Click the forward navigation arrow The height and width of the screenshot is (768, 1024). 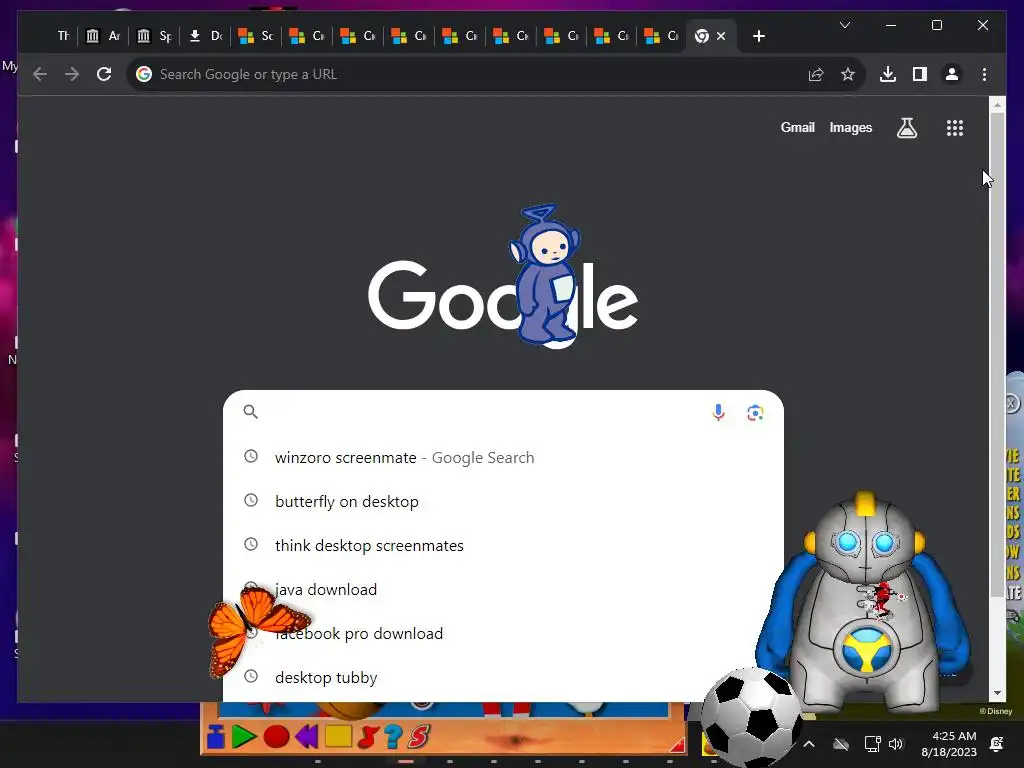coord(72,74)
